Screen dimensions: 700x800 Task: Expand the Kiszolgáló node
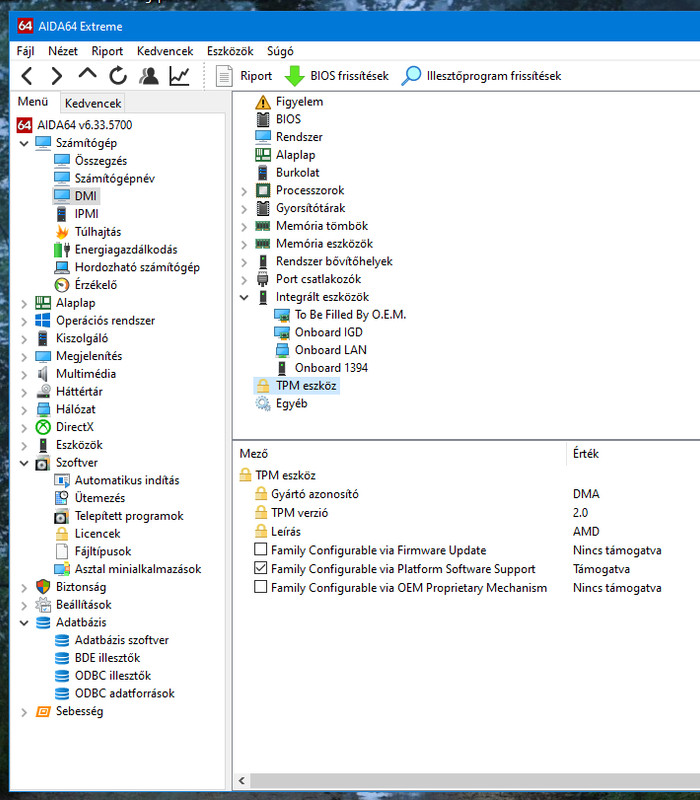pyautogui.click(x=23, y=339)
